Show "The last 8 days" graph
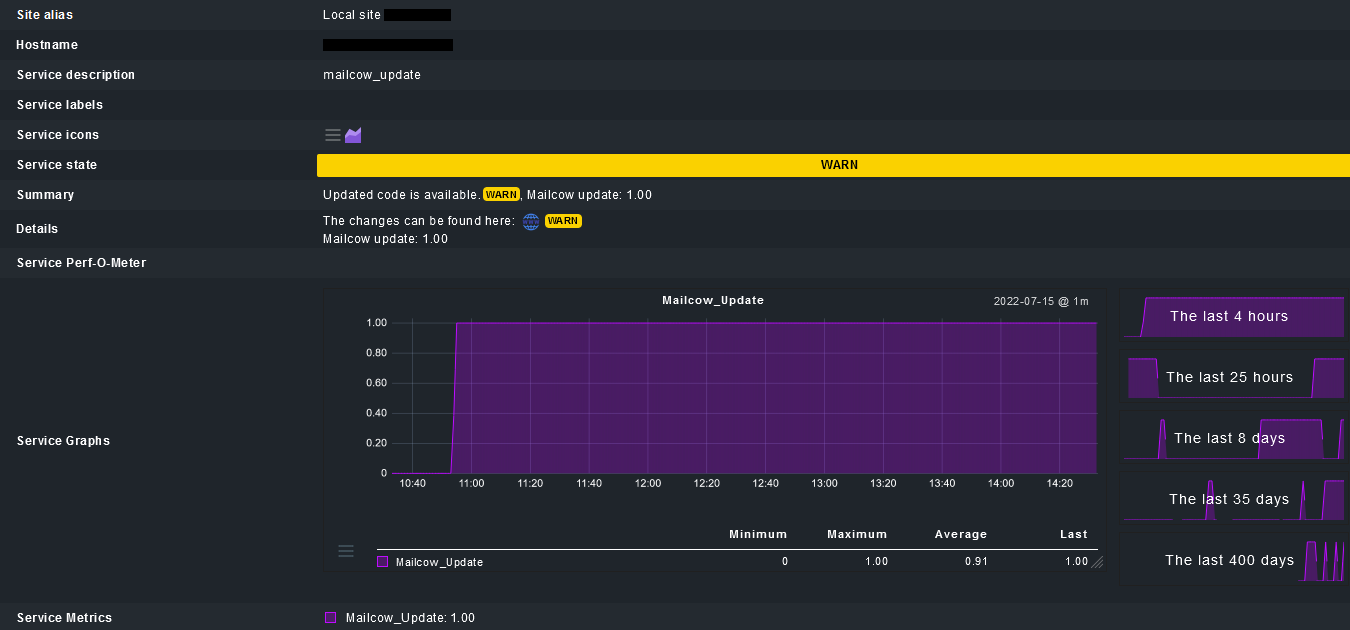Screen dimensions: 1350x630 (1232, 439)
